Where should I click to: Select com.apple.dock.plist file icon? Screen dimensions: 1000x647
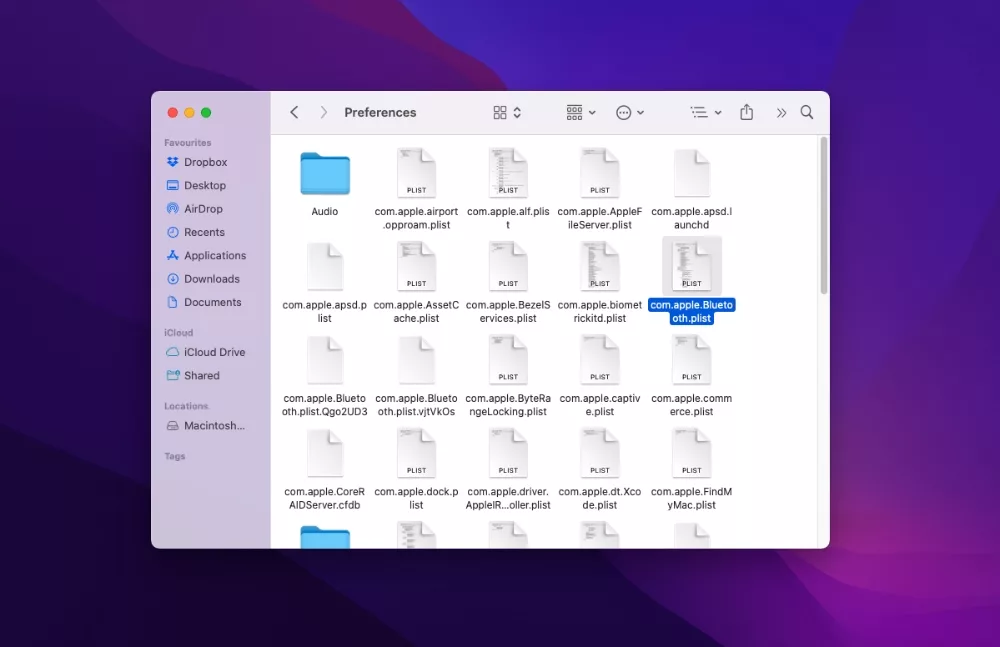coord(416,454)
